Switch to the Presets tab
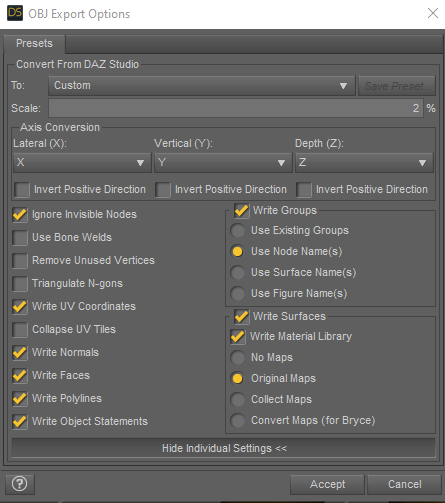 click(34, 43)
